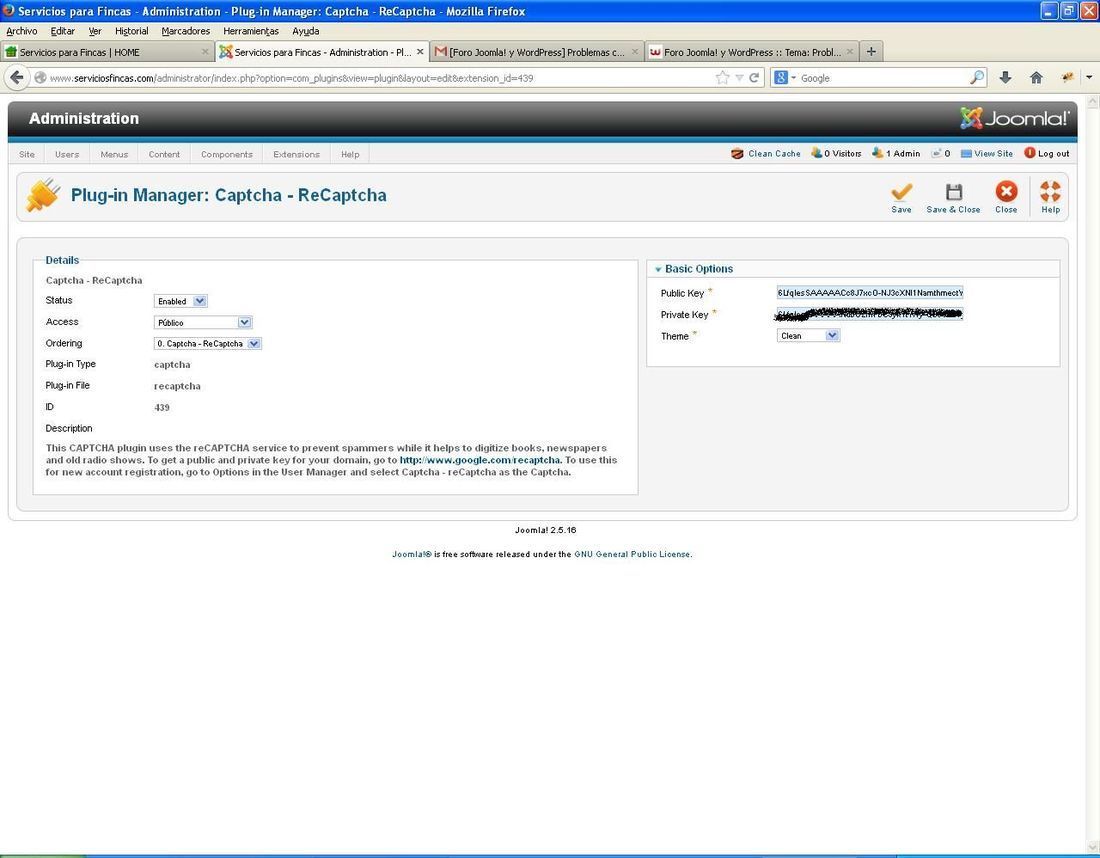Open the Help lifebuoy icon
The image size is (1100, 858).
tap(1050, 192)
